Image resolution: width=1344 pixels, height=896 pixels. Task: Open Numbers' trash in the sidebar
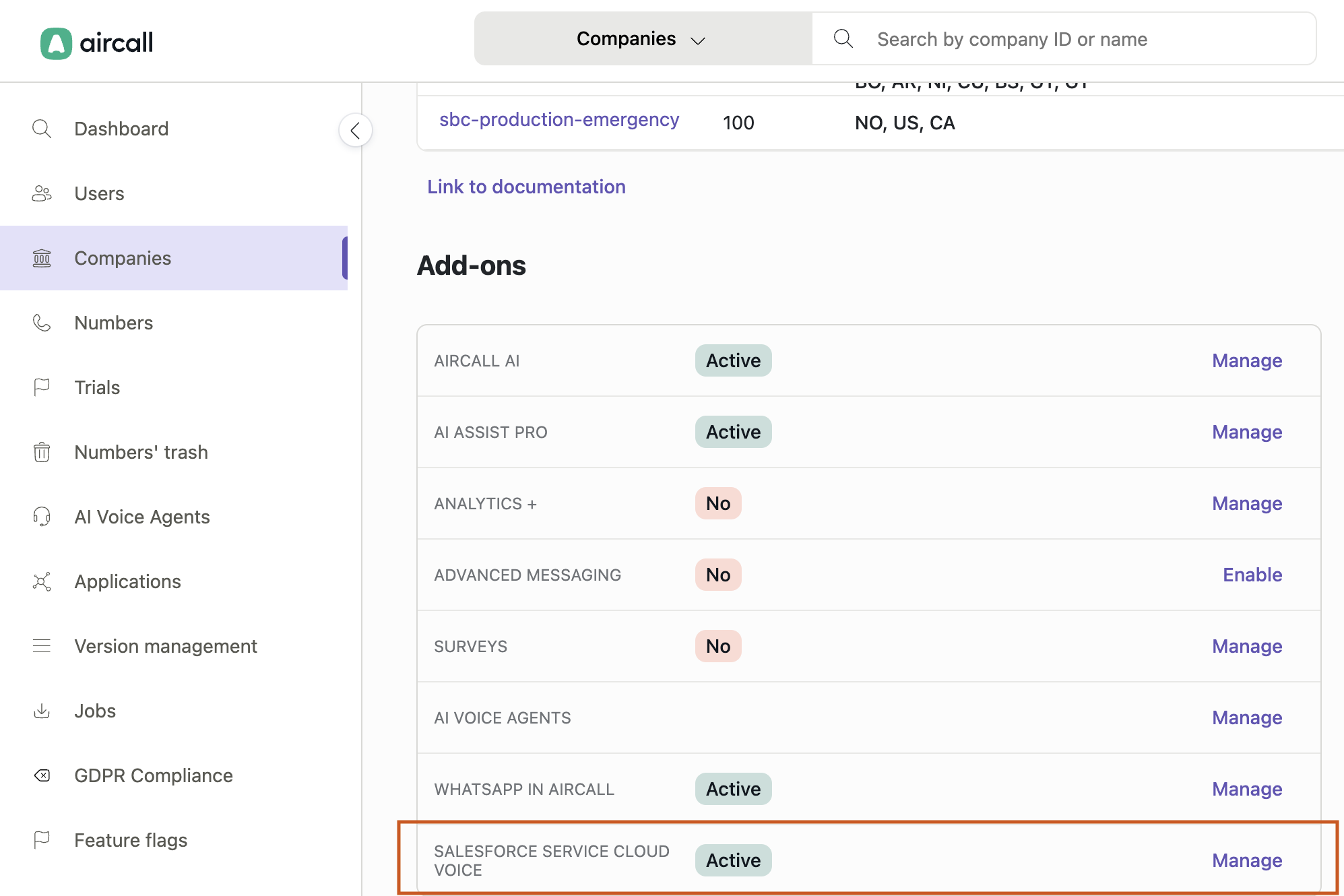tap(174, 452)
